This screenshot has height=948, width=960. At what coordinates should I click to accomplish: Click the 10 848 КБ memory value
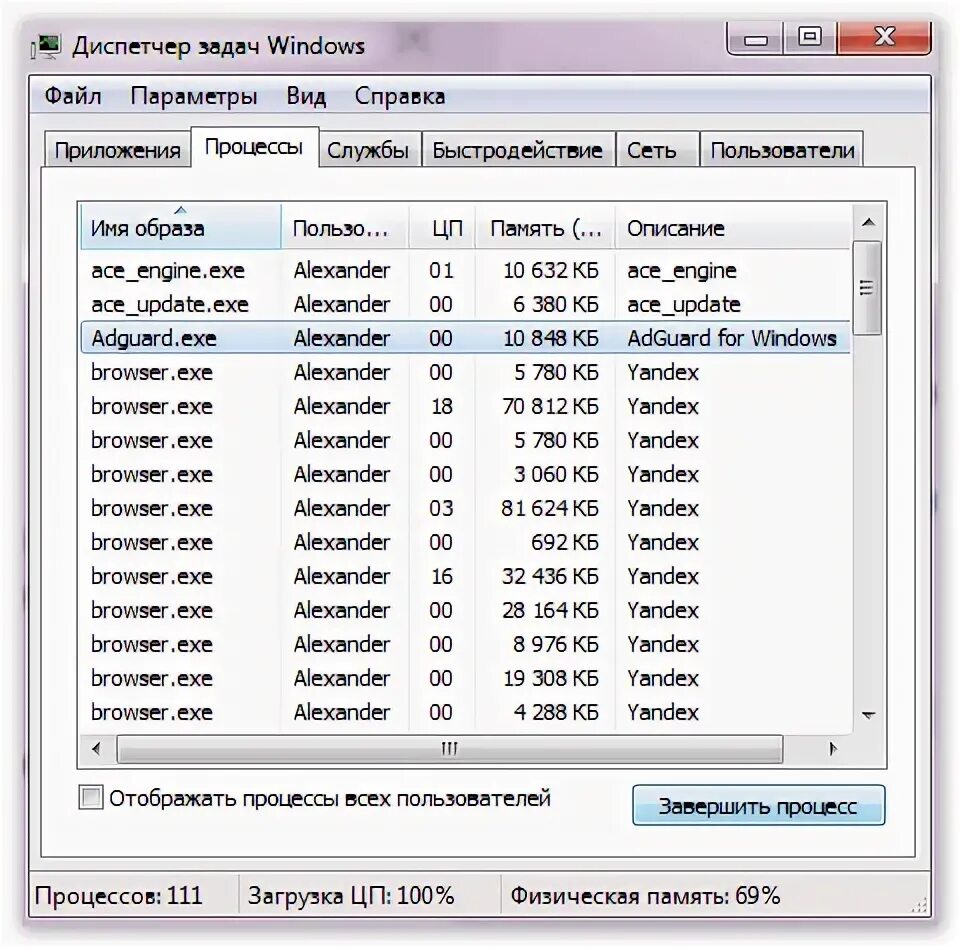tap(550, 338)
